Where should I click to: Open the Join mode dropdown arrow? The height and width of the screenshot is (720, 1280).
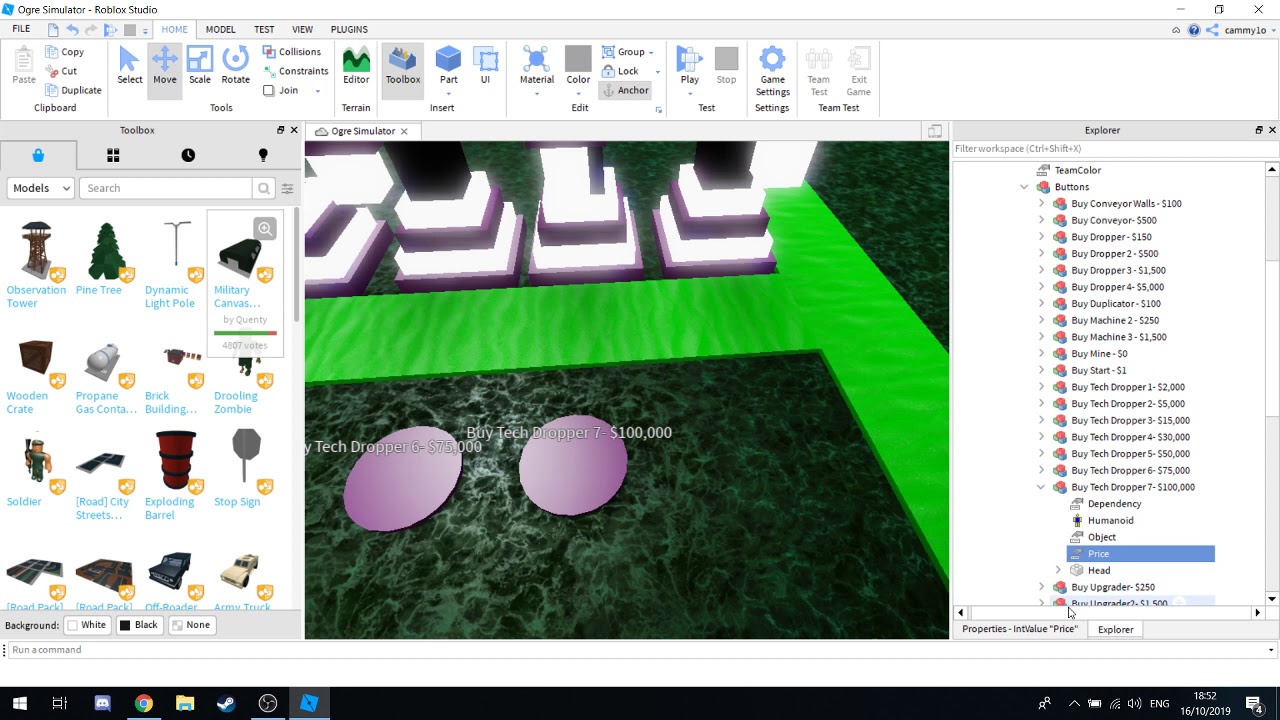tap(318, 91)
